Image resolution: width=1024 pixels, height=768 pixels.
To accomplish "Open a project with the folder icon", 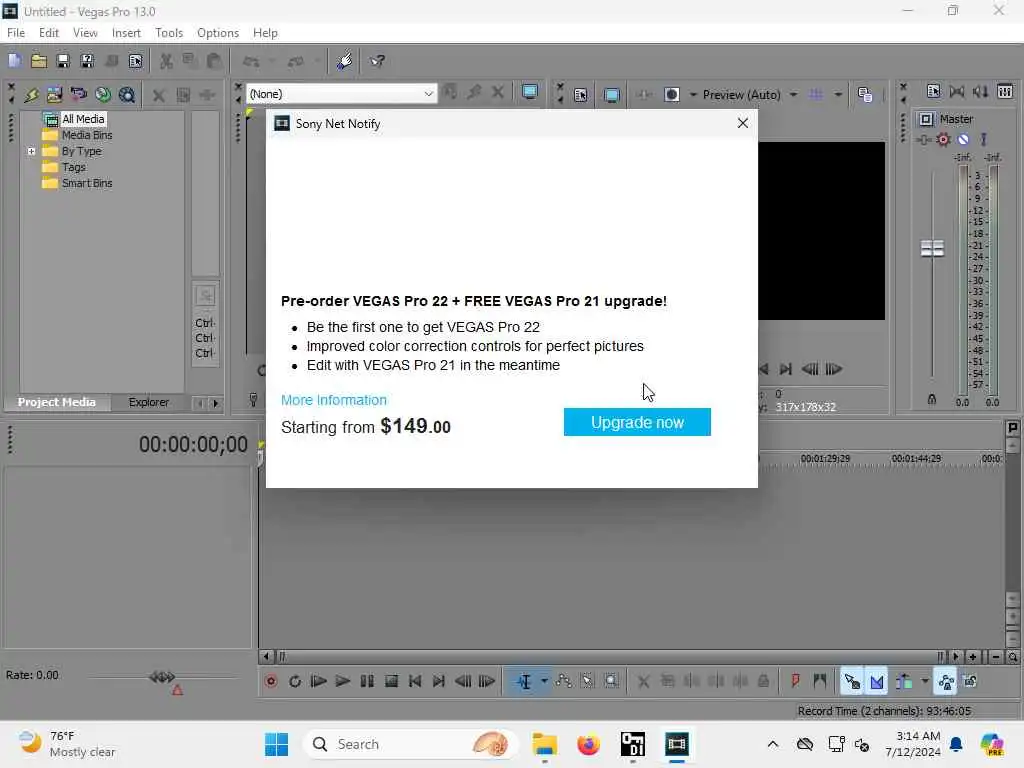I will [39, 61].
